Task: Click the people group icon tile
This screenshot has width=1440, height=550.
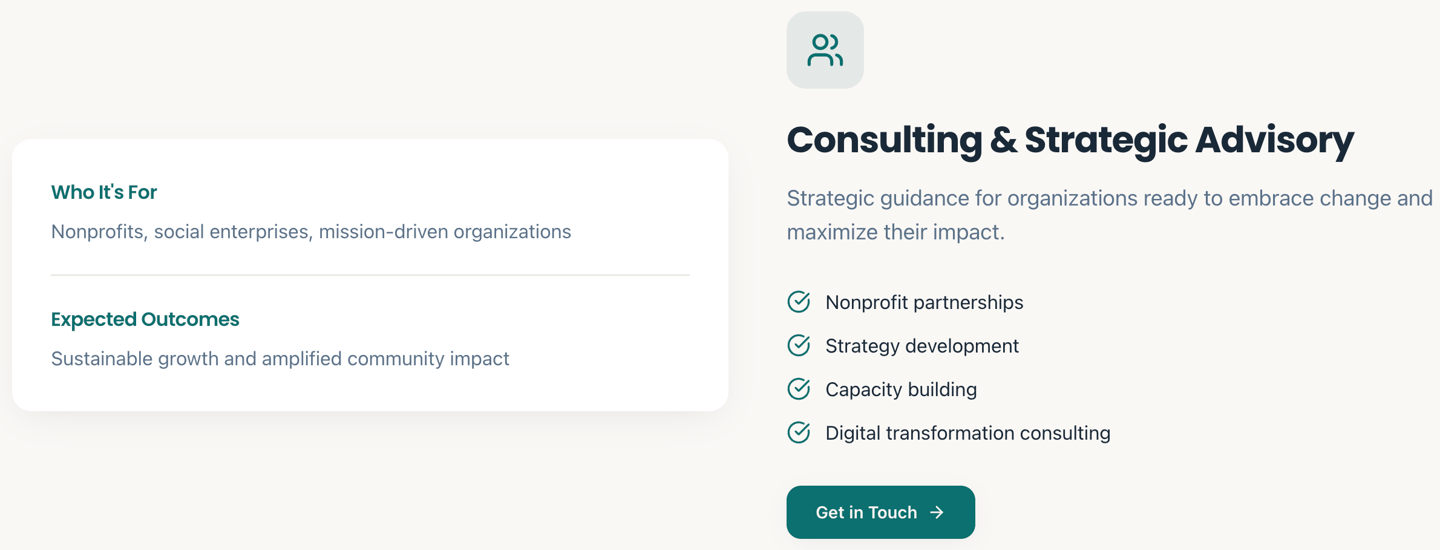Action: [x=825, y=50]
